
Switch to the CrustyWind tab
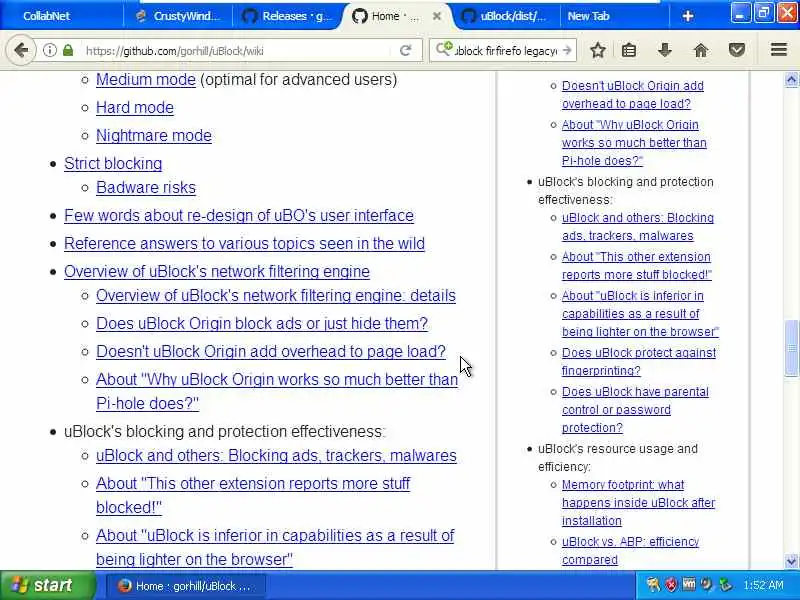(179, 16)
